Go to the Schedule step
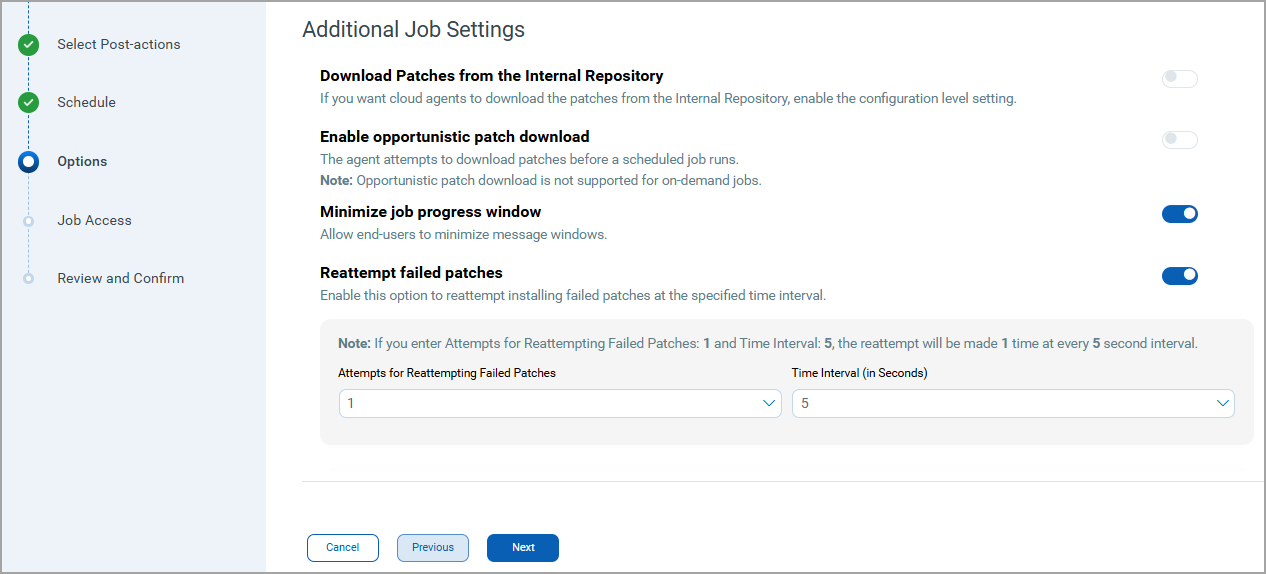 (x=86, y=102)
